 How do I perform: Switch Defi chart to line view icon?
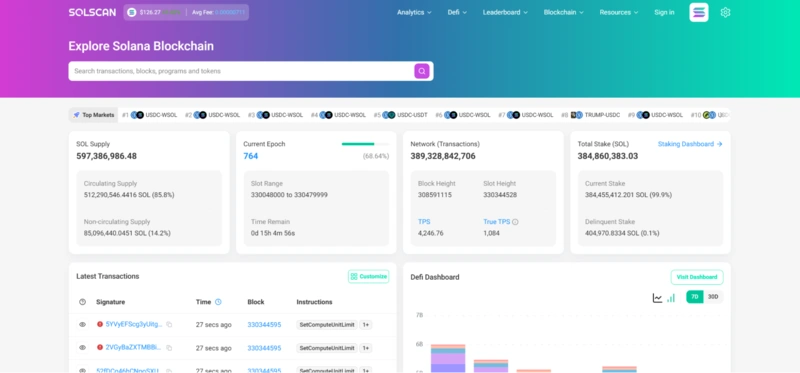tap(657, 297)
